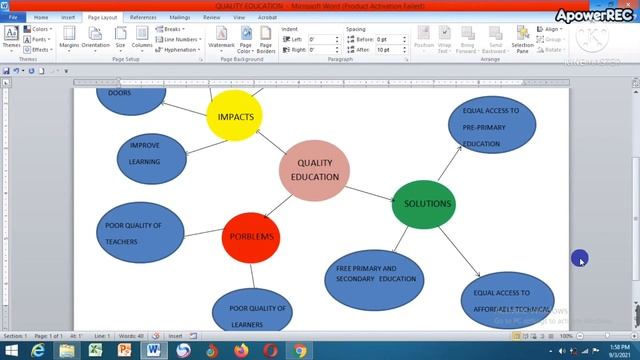Open the Customize Quick Access Toolbar arrow
The height and width of the screenshot is (360, 640).
(x=66, y=71)
